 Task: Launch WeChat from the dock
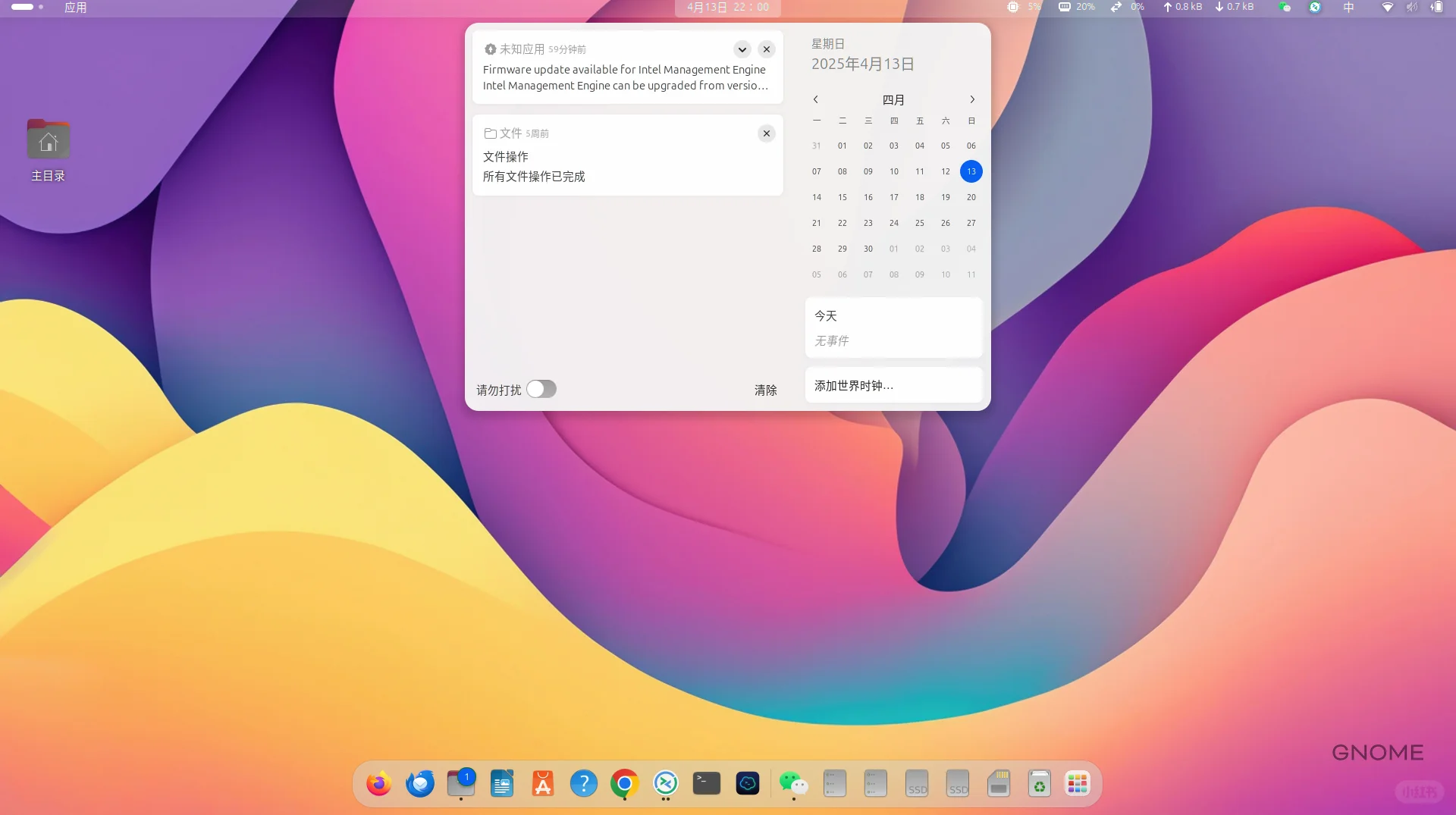click(792, 783)
